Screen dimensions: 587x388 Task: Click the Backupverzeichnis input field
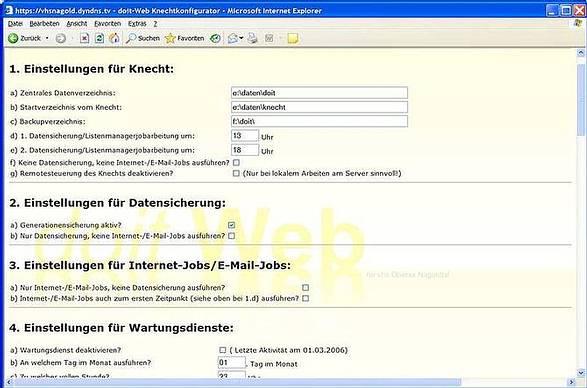[x=319, y=121]
